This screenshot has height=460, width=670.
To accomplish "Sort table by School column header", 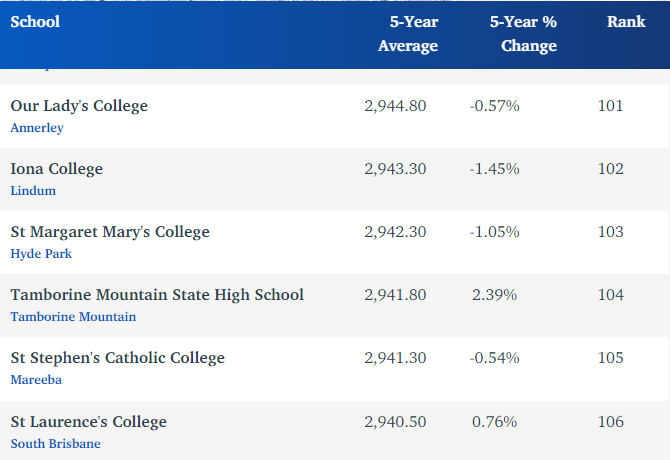I will 35,22.
